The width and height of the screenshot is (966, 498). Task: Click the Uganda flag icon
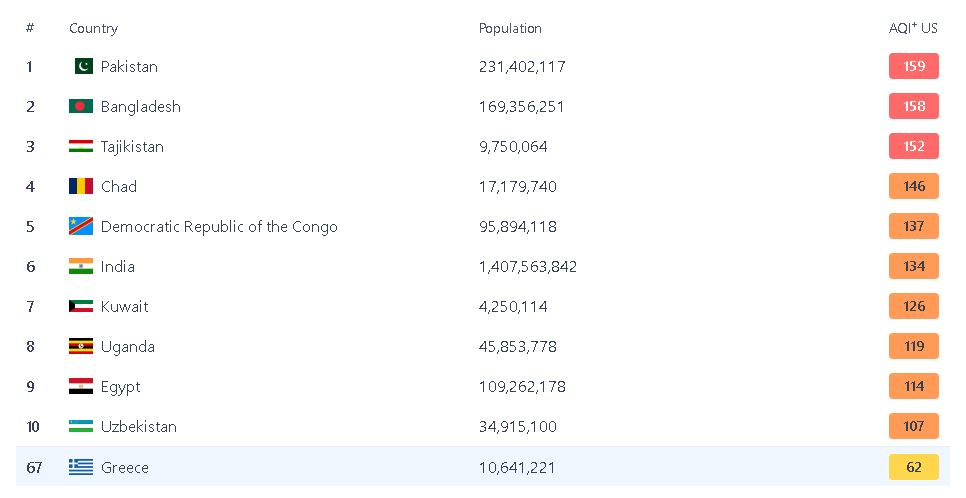point(81,347)
